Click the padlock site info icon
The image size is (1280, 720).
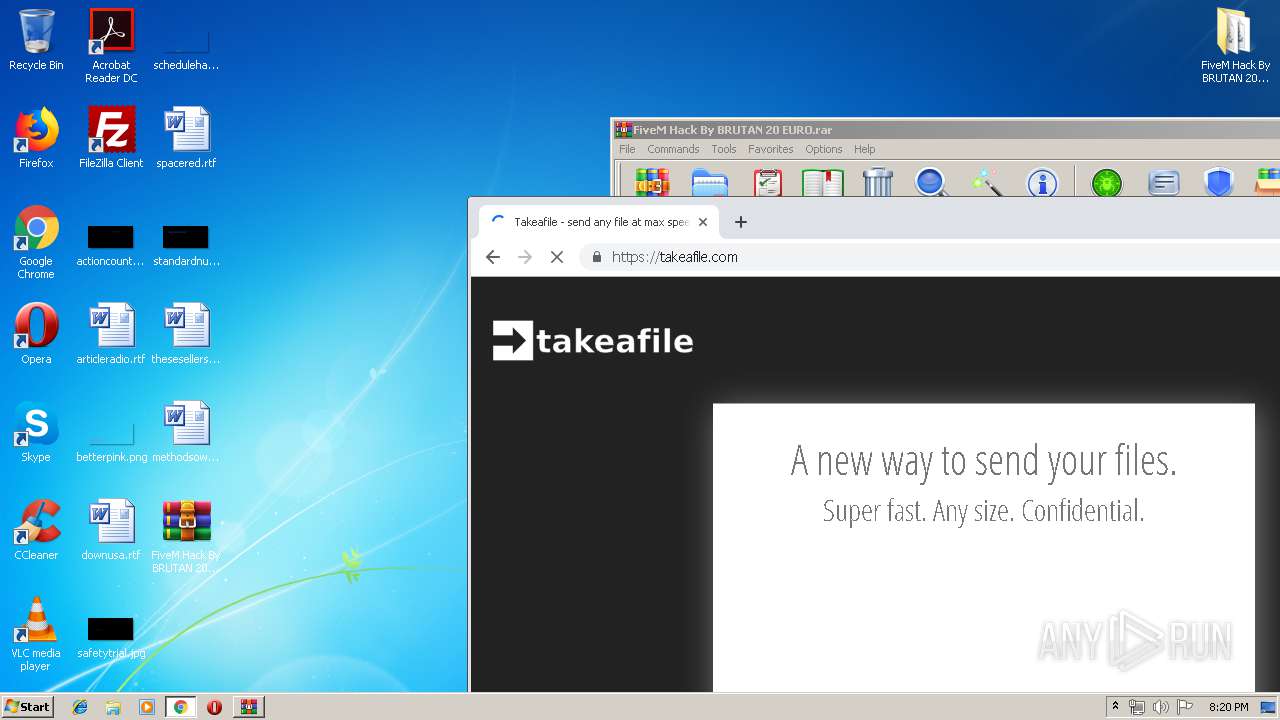[x=597, y=257]
